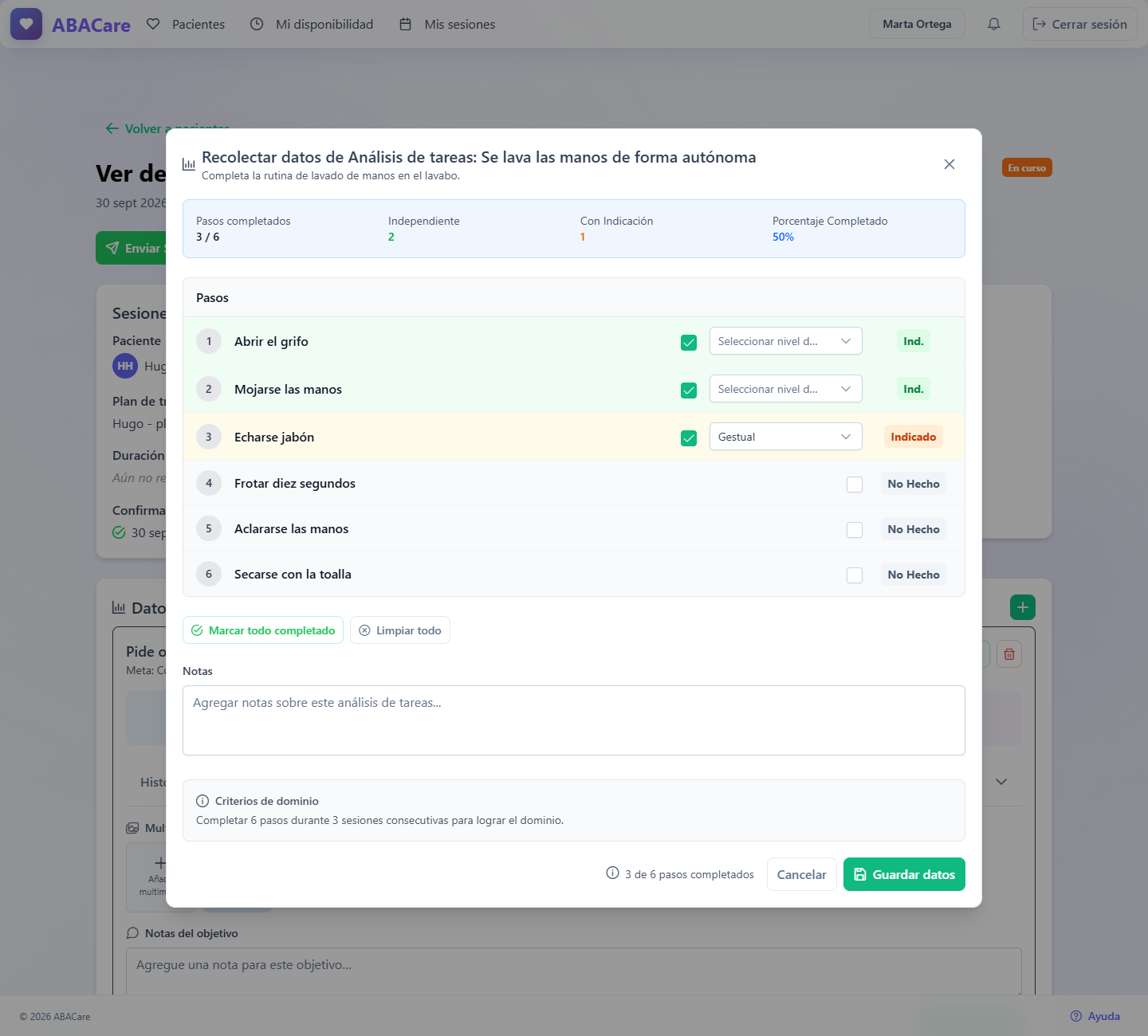The width and height of the screenshot is (1148, 1036).
Task: Click the Ind. badge for Abrir el grifo
Action: [914, 341]
